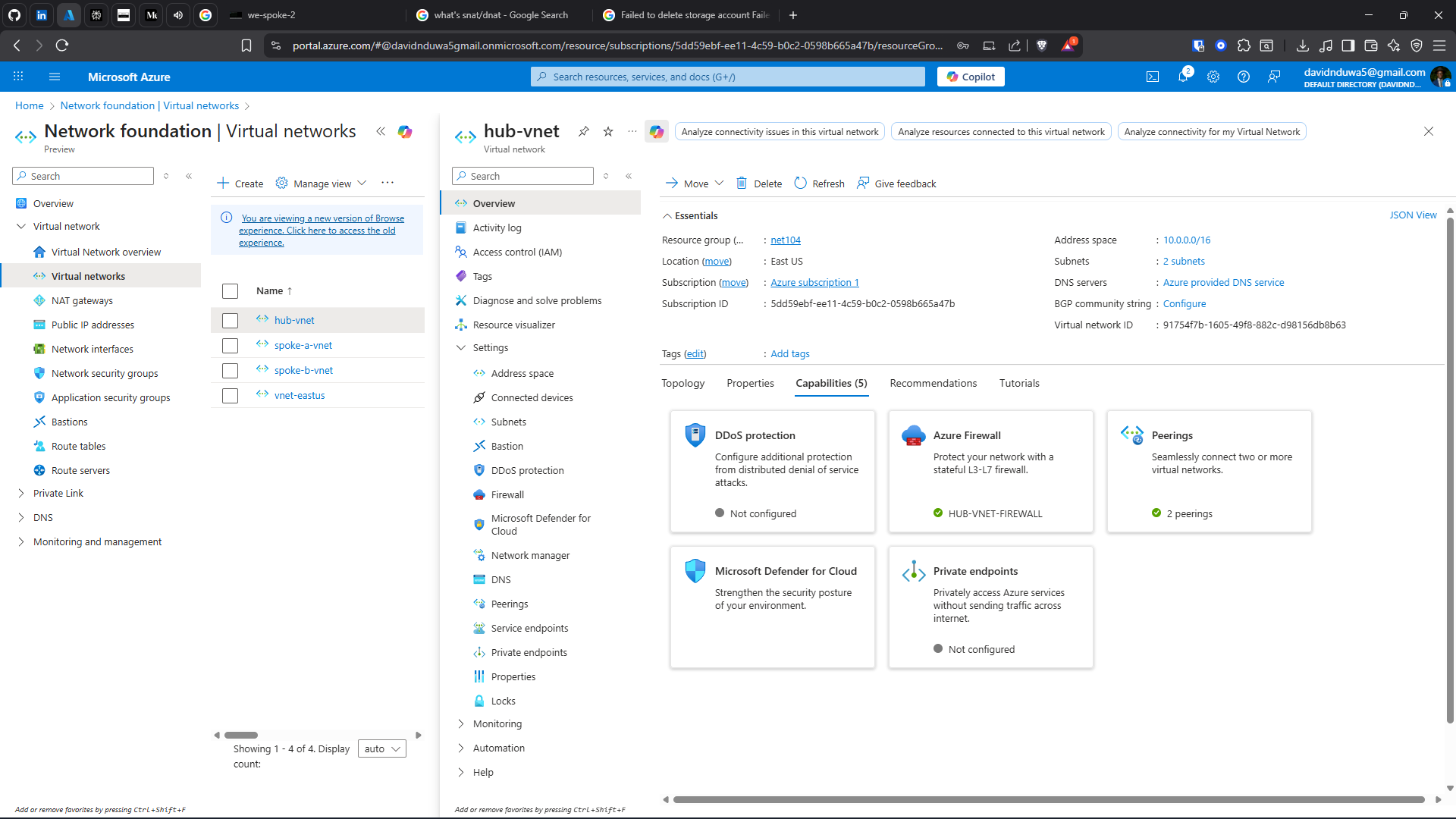Image resolution: width=1456 pixels, height=819 pixels.
Task: Open Diagnose and solve problems
Action: [537, 300]
